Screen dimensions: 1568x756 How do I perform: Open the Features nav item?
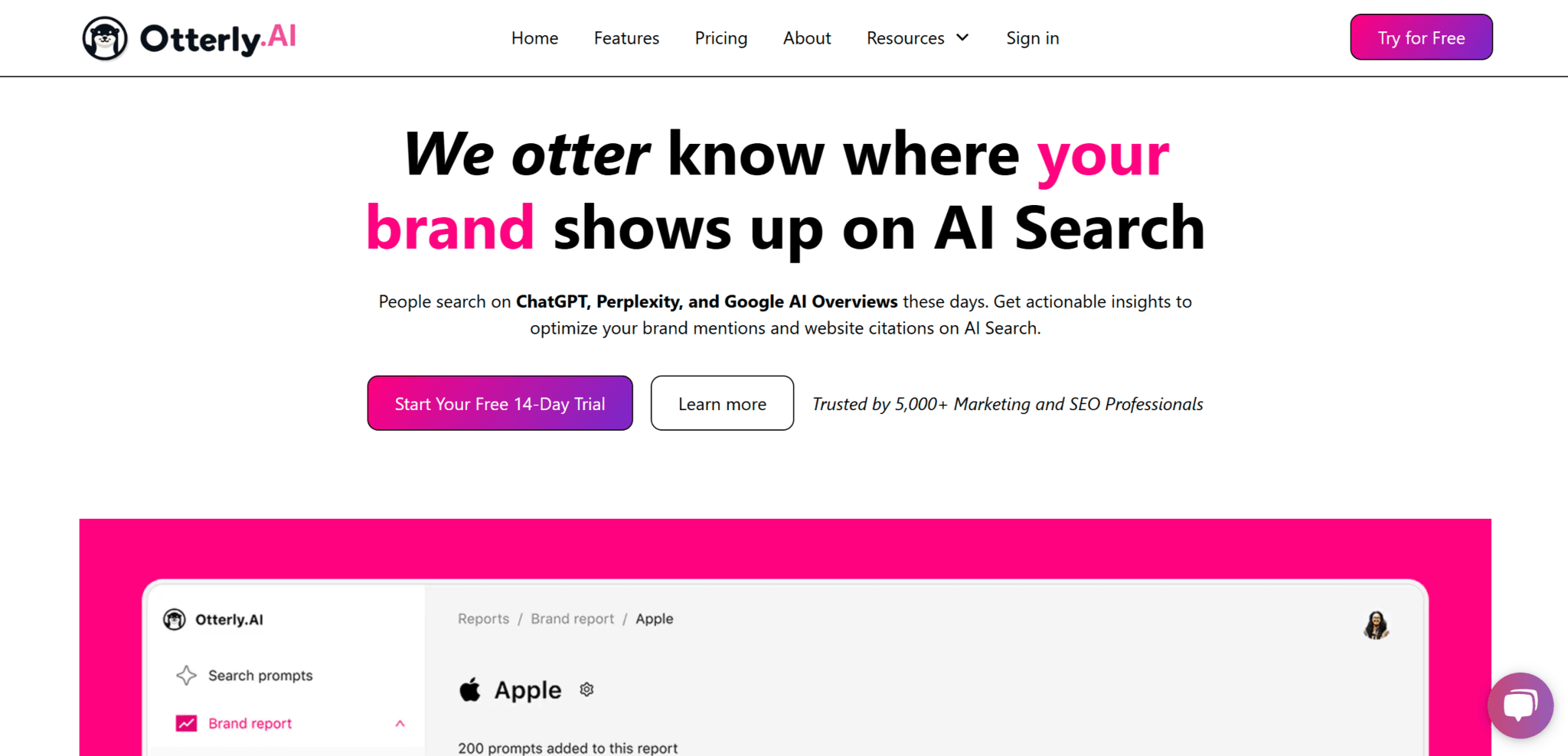pyautogui.click(x=626, y=38)
